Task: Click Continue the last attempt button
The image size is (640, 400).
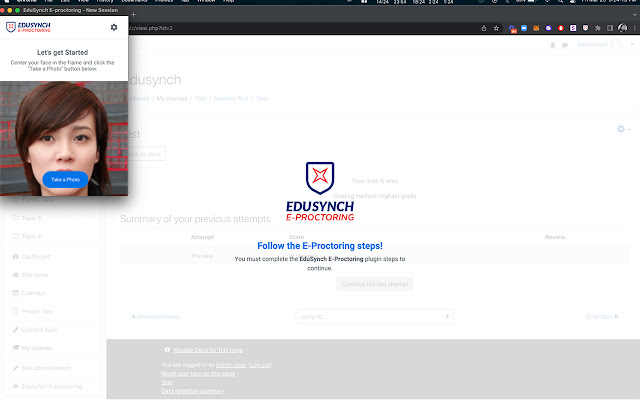Action: (375, 284)
